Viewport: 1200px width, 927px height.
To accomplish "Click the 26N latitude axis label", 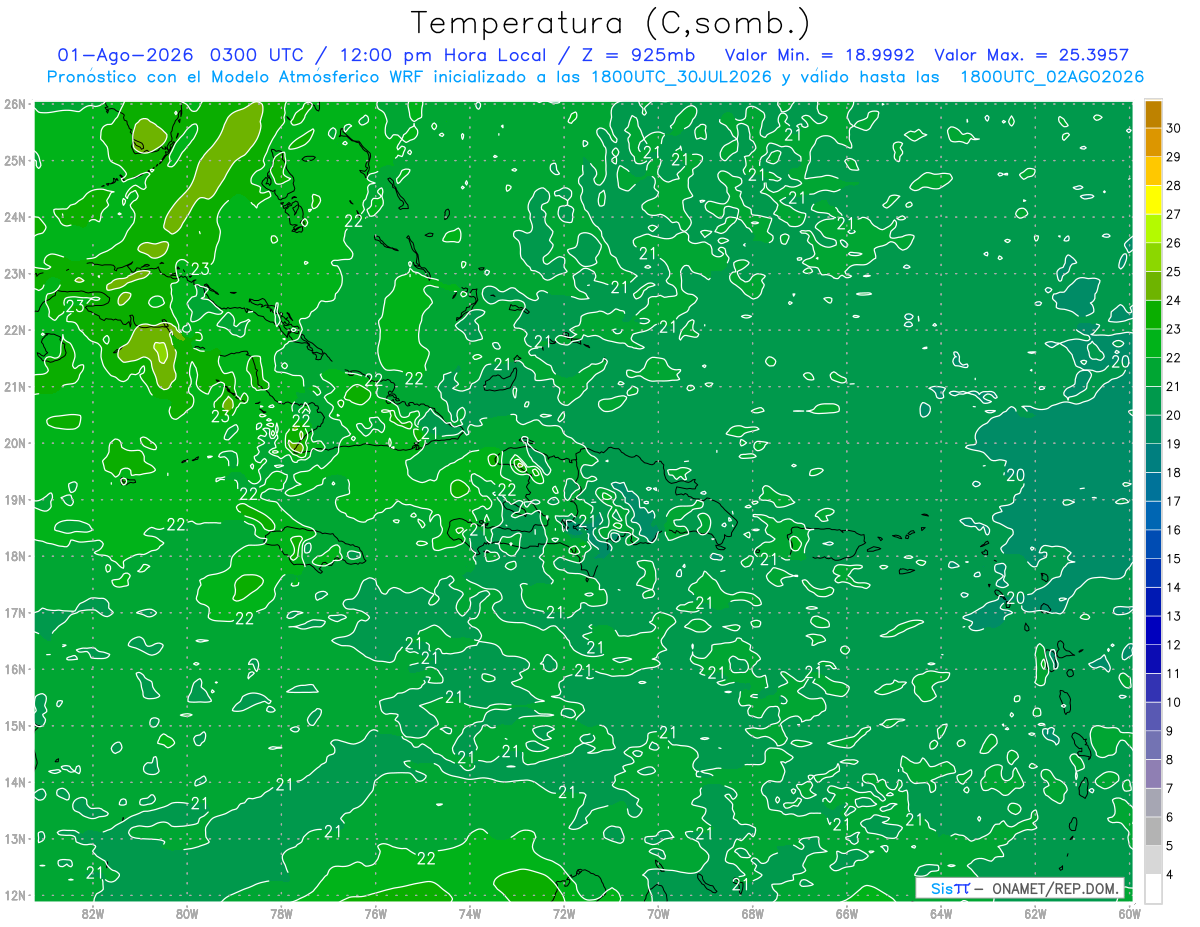I will [15, 104].
